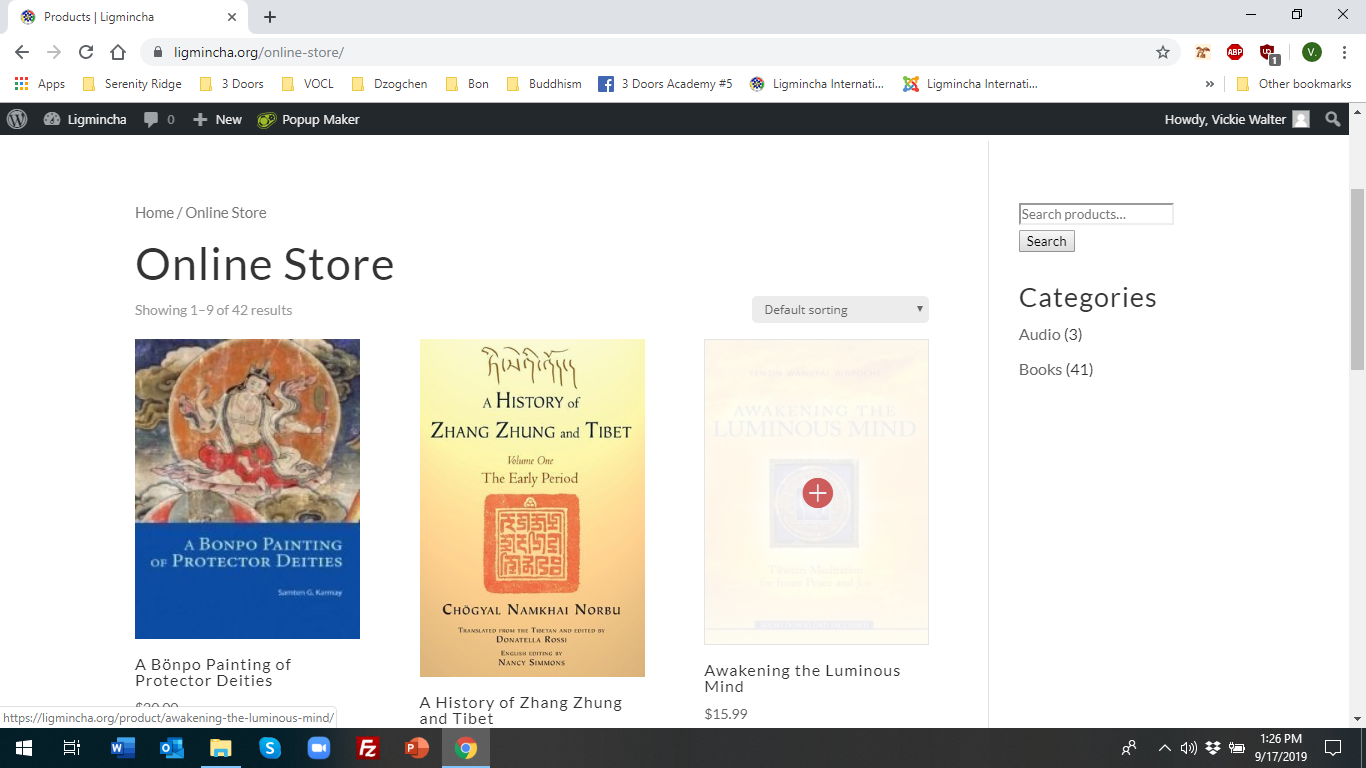Open the Adblock Plus extension icon

(1235, 52)
